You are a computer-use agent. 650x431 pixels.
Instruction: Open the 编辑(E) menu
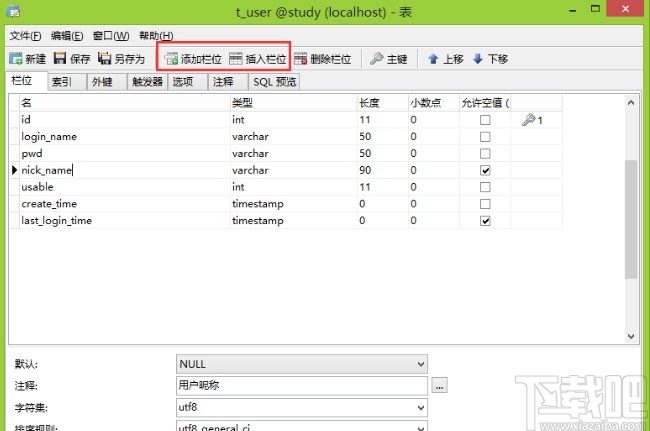(67, 36)
